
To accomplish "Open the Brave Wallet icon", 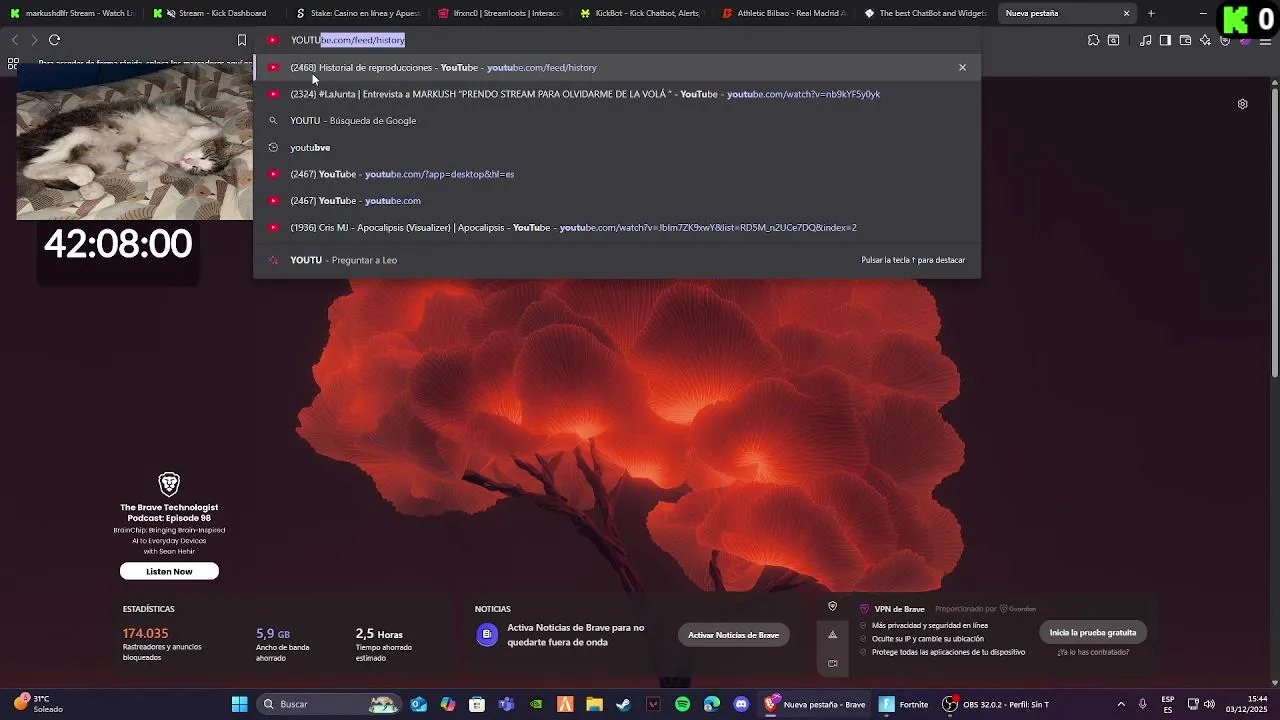I will pyautogui.click(x=1185, y=40).
